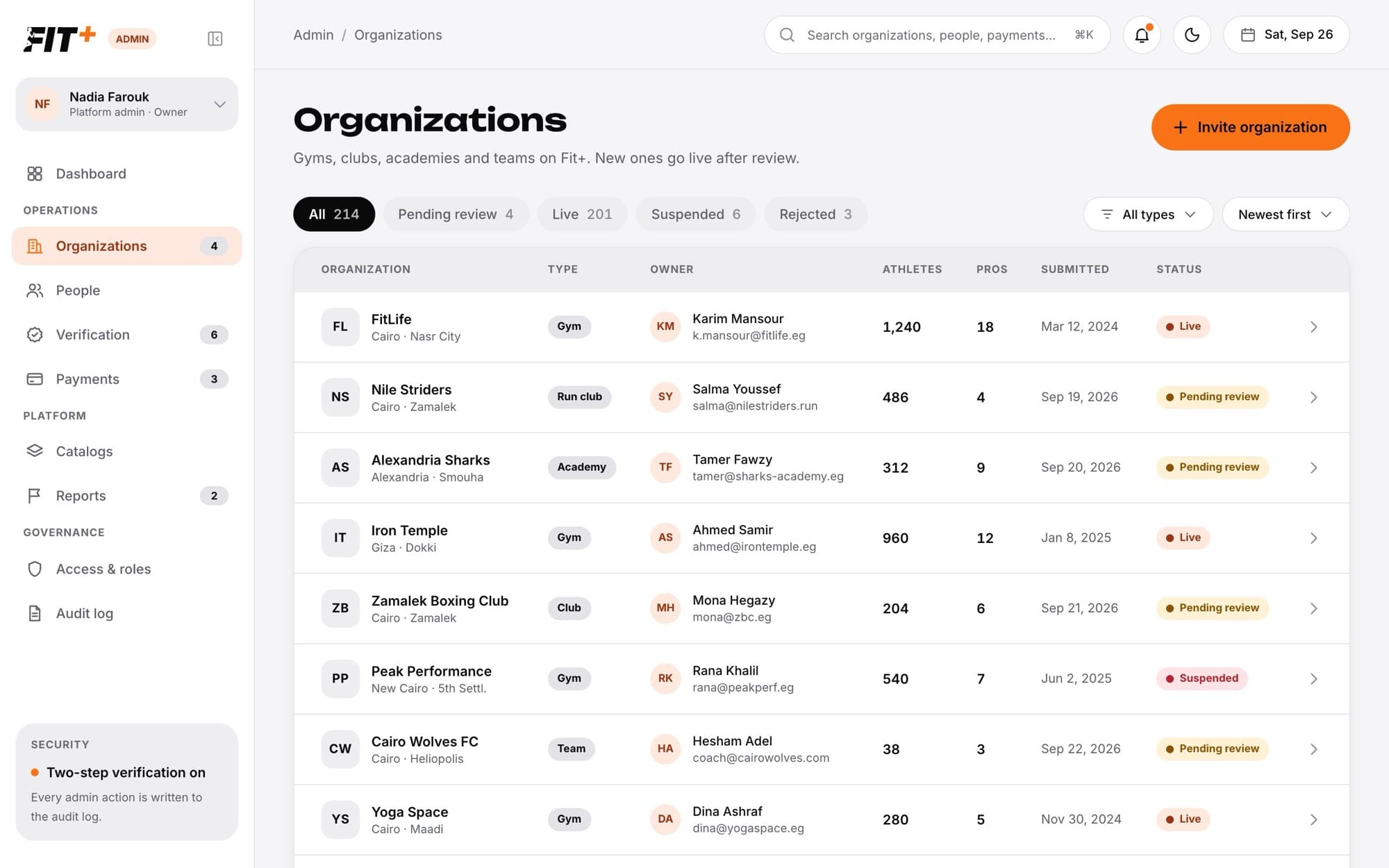Click the FL organization initials badge
Screen dimensions: 1389x868
(x=340, y=326)
